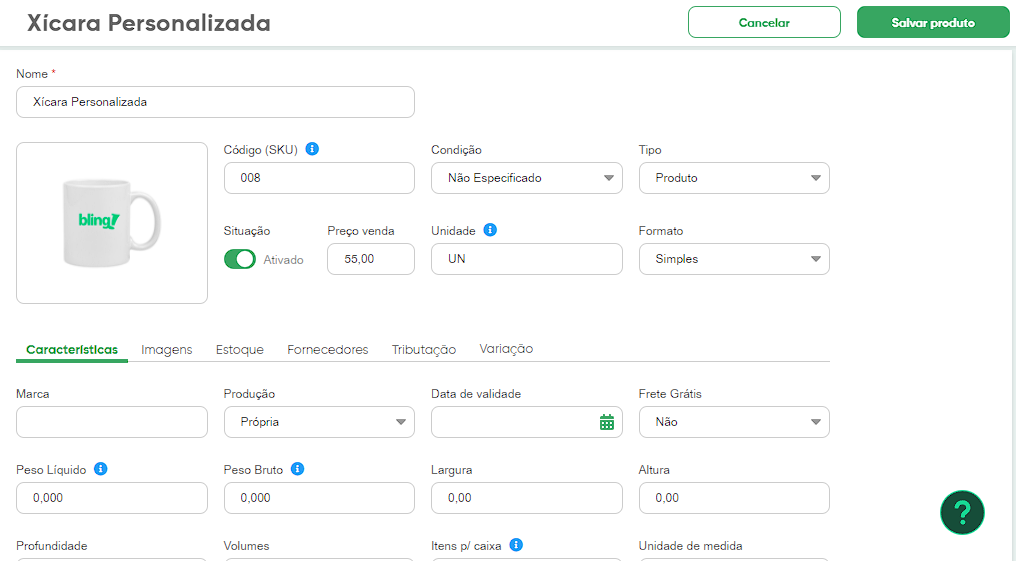
Task: Open the Formato dropdown
Action: [x=733, y=259]
